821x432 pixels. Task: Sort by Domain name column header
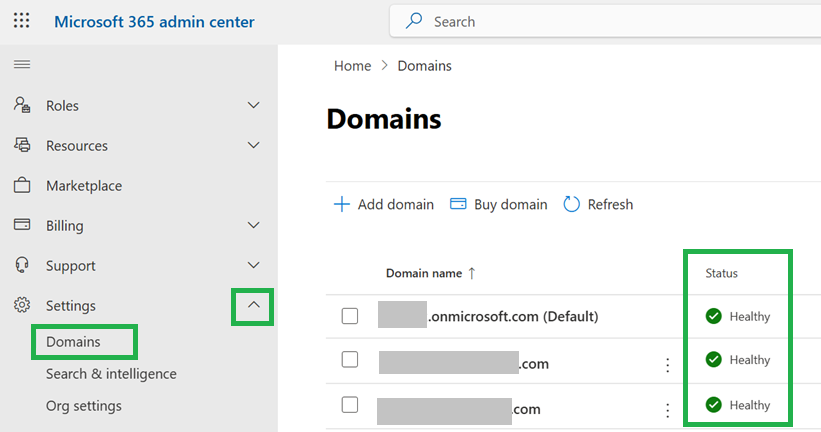(424, 273)
